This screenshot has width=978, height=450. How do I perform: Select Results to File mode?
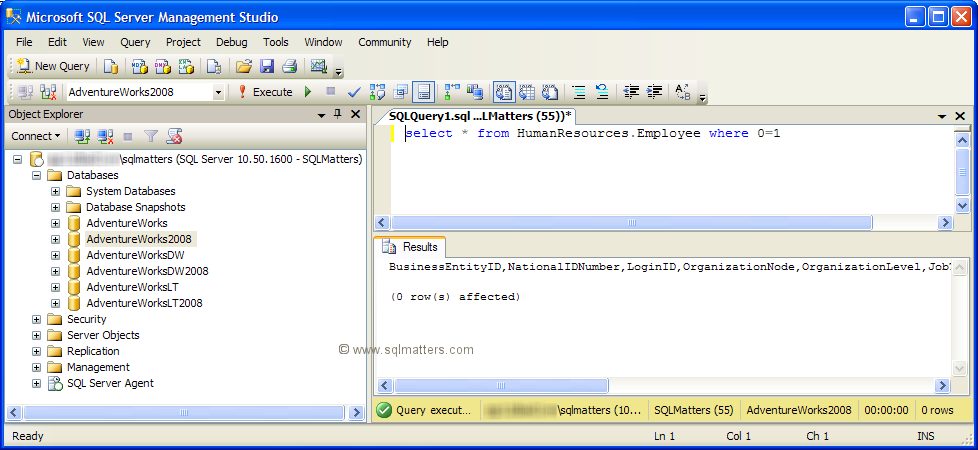550,92
